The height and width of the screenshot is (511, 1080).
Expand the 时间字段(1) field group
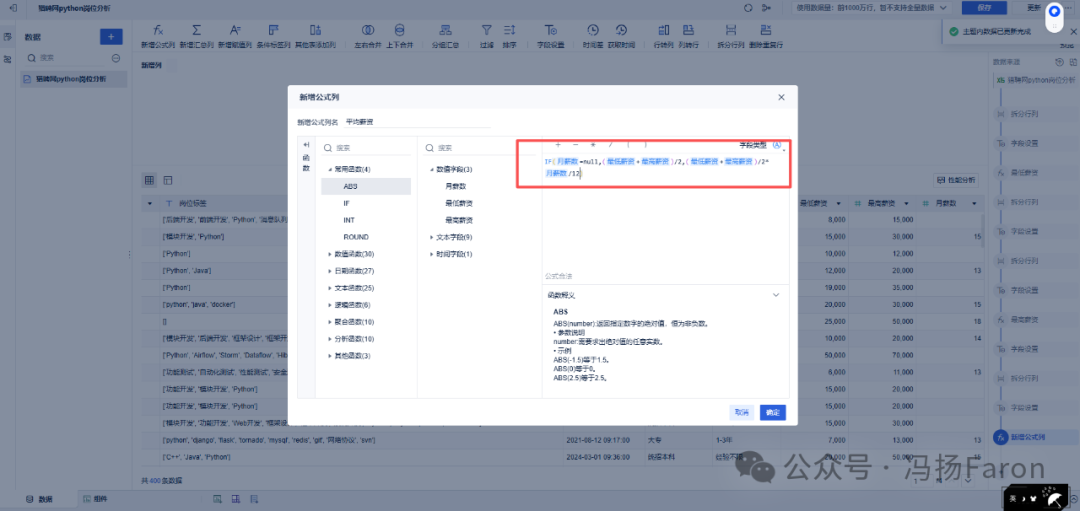point(431,254)
